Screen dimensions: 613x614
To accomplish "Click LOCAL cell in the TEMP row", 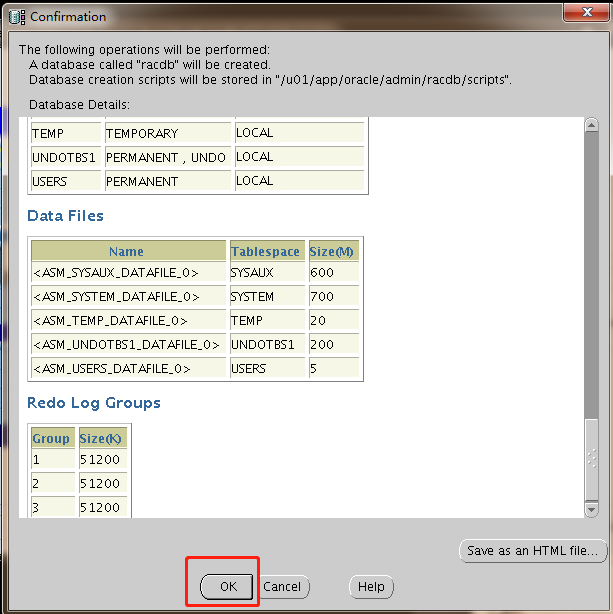I will (x=299, y=133).
